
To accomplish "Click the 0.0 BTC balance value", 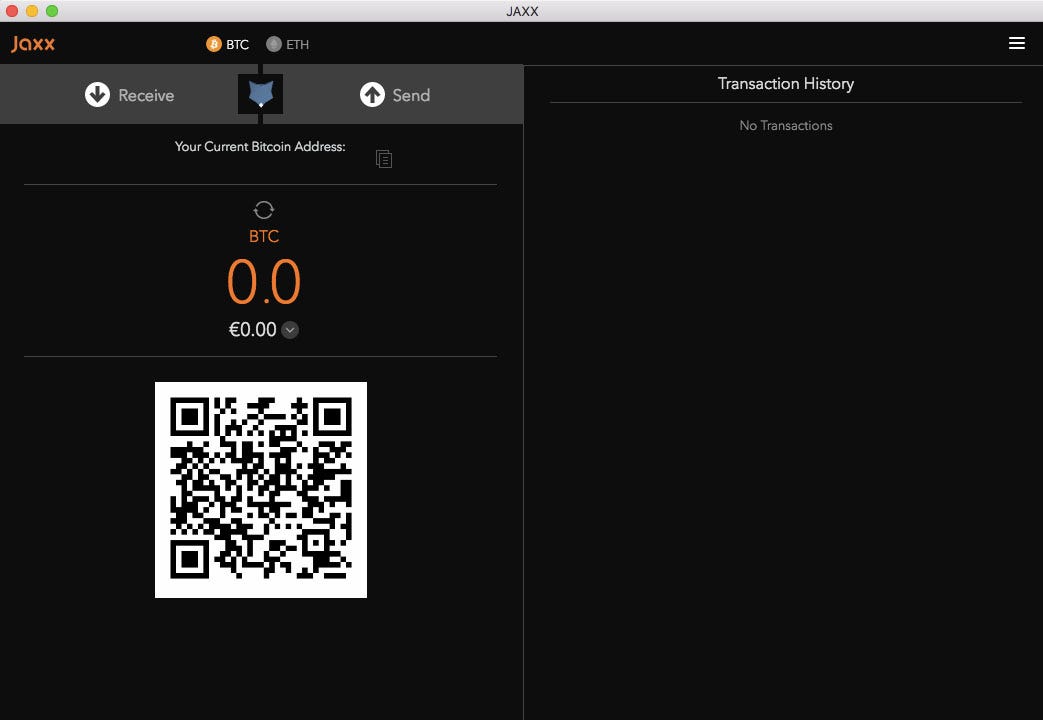I will coord(264,281).
